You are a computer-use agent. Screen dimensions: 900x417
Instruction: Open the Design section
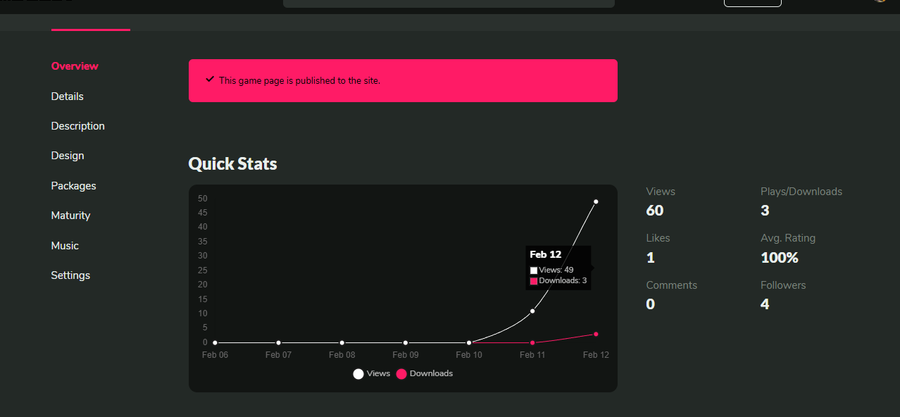coord(67,155)
